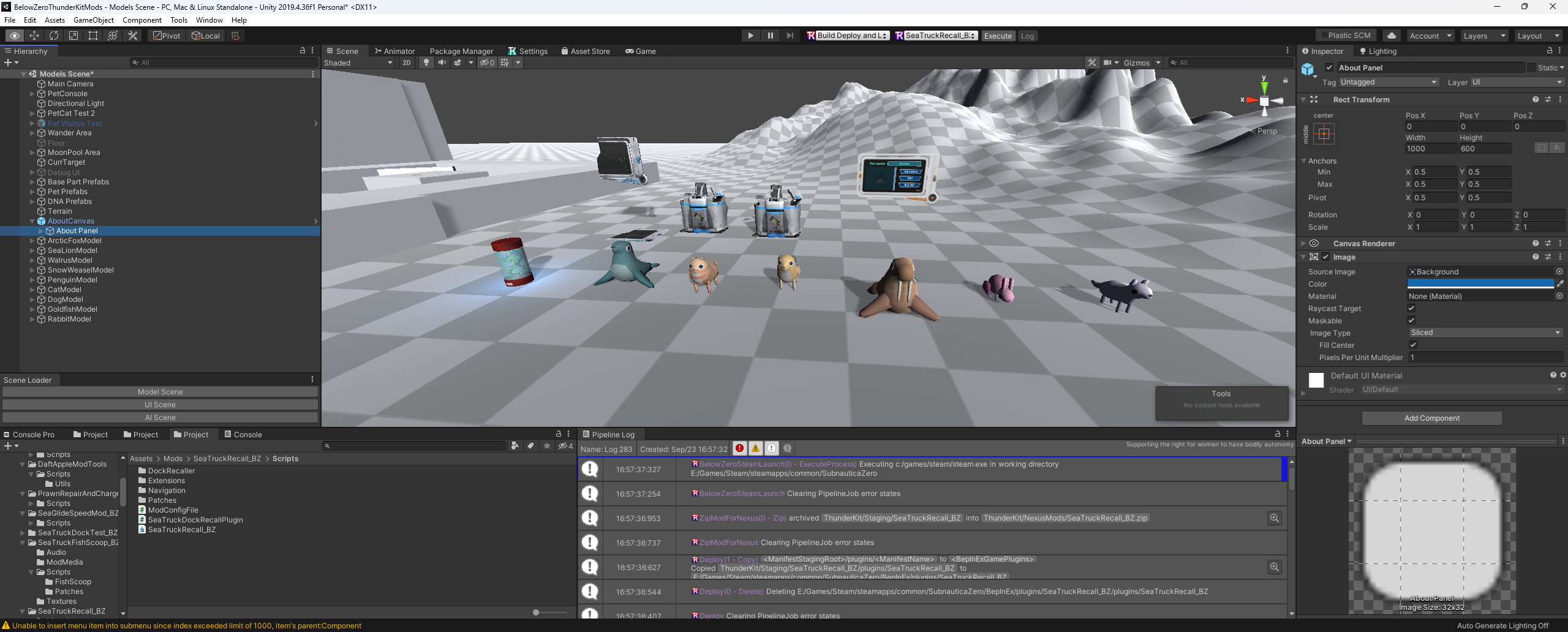Load the AI Scene
This screenshot has width=1568, height=632.
(160, 417)
